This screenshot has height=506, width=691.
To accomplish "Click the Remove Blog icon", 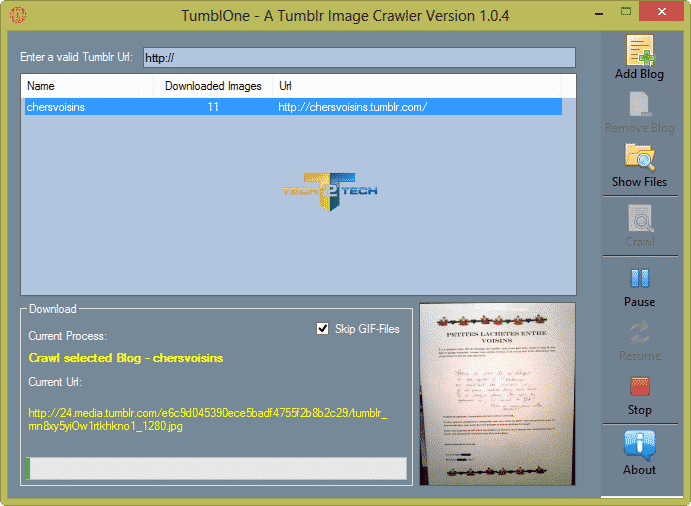I will [639, 106].
